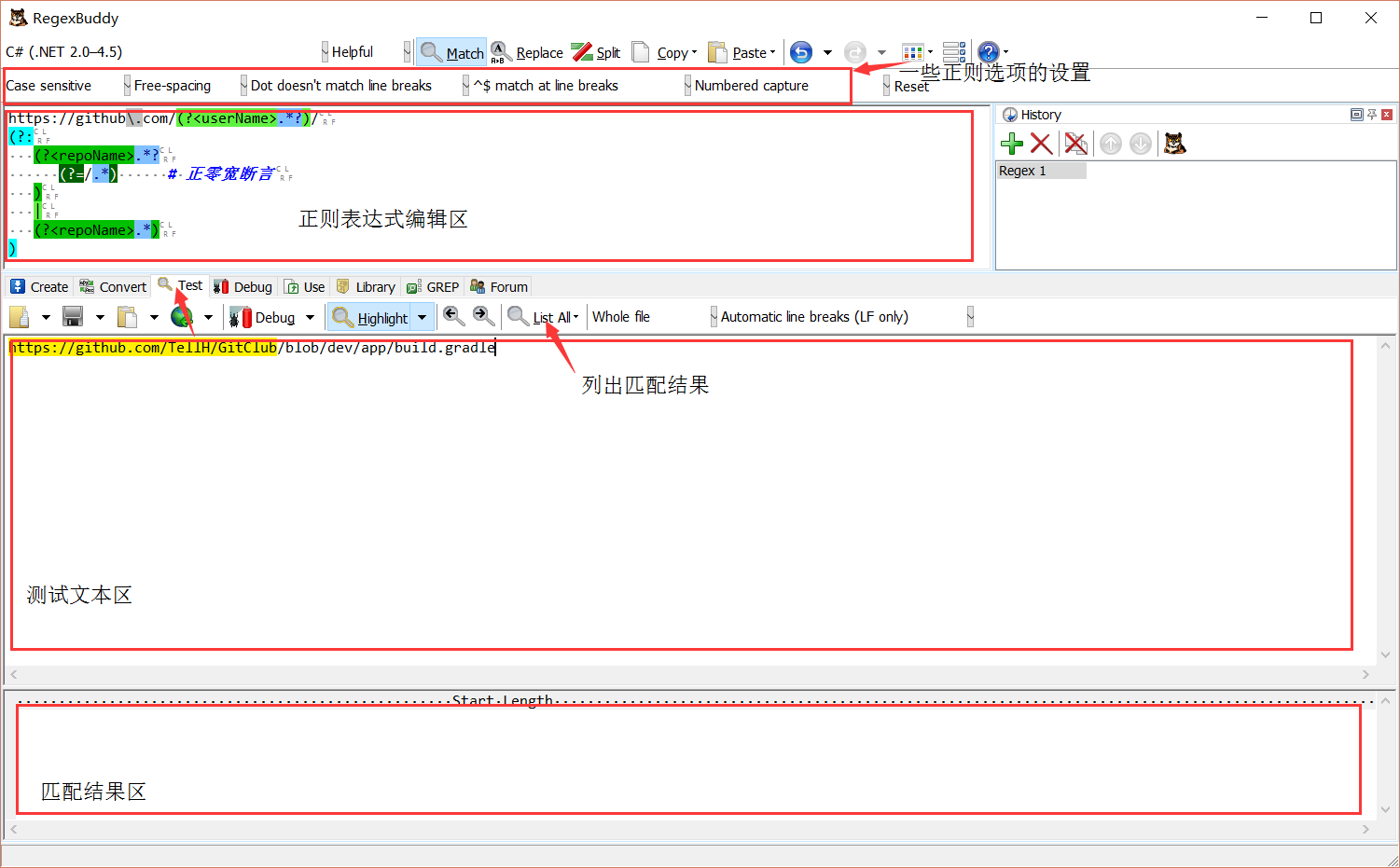This screenshot has width=1400, height=868.
Task: Toggle the Highlight matches button
Action: click(370, 317)
